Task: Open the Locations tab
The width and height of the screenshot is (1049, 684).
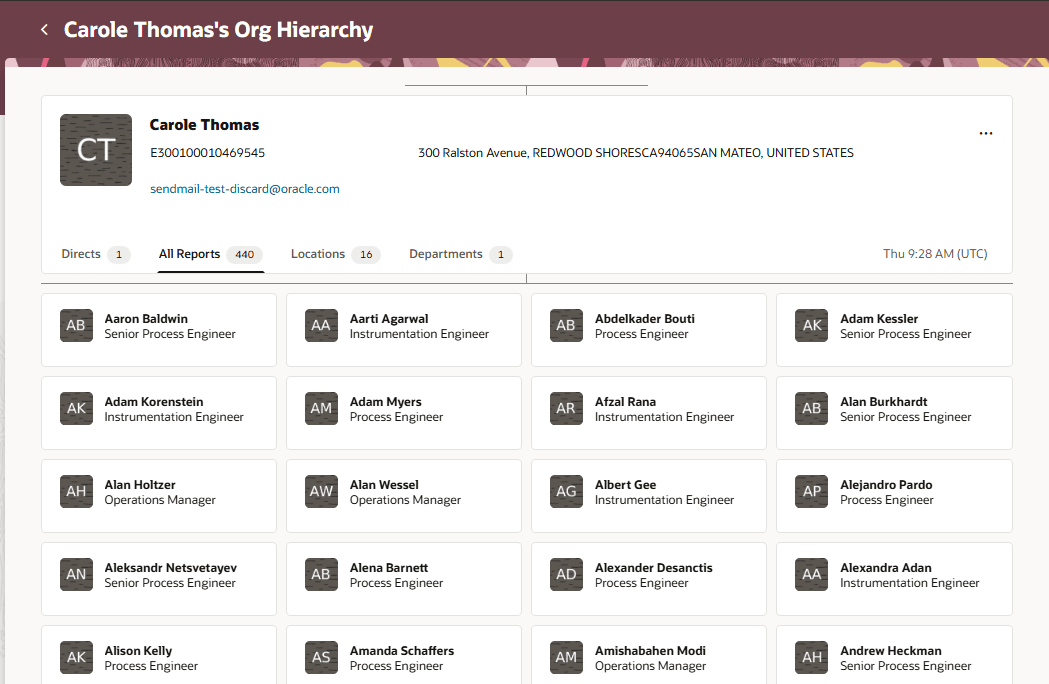Action: (317, 254)
